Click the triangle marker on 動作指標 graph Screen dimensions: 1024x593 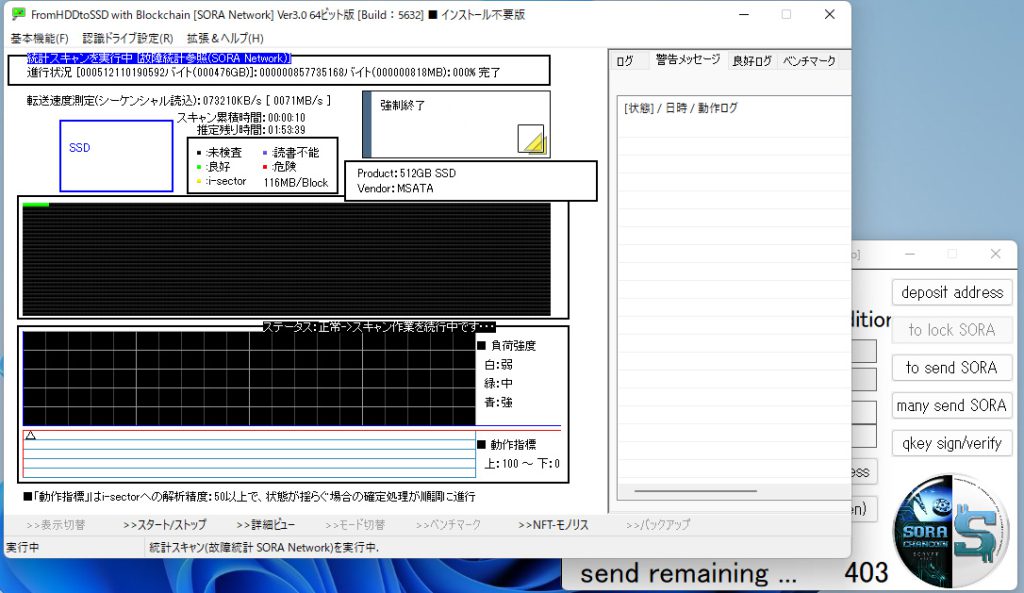pyautogui.click(x=30, y=435)
